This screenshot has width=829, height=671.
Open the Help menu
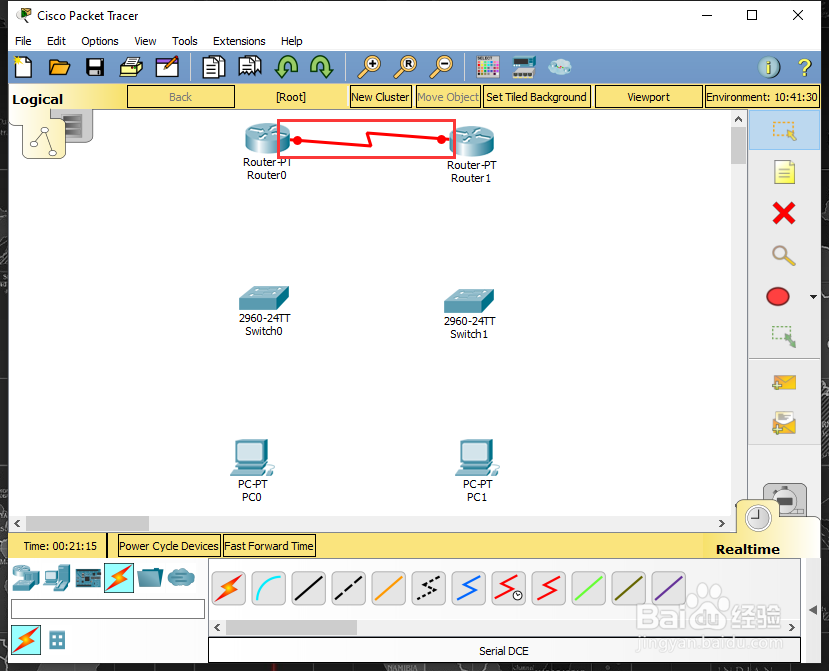click(x=291, y=41)
